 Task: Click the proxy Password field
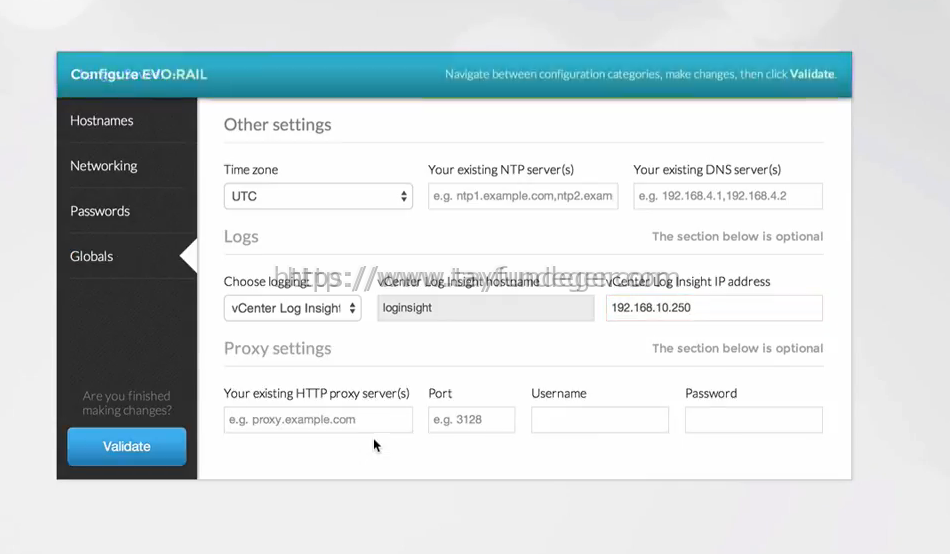(754, 419)
